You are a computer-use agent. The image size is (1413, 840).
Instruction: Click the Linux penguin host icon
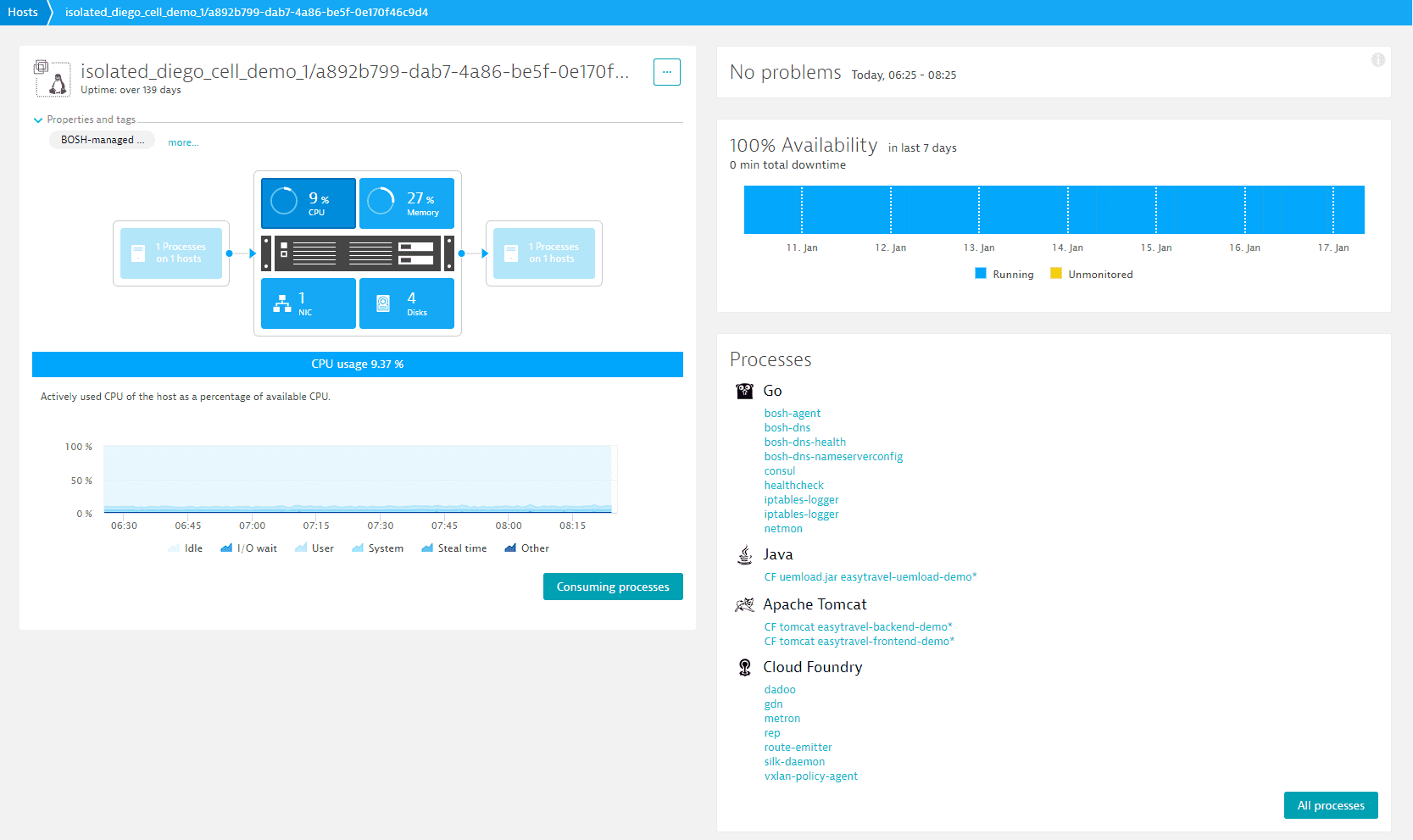pyautogui.click(x=53, y=79)
